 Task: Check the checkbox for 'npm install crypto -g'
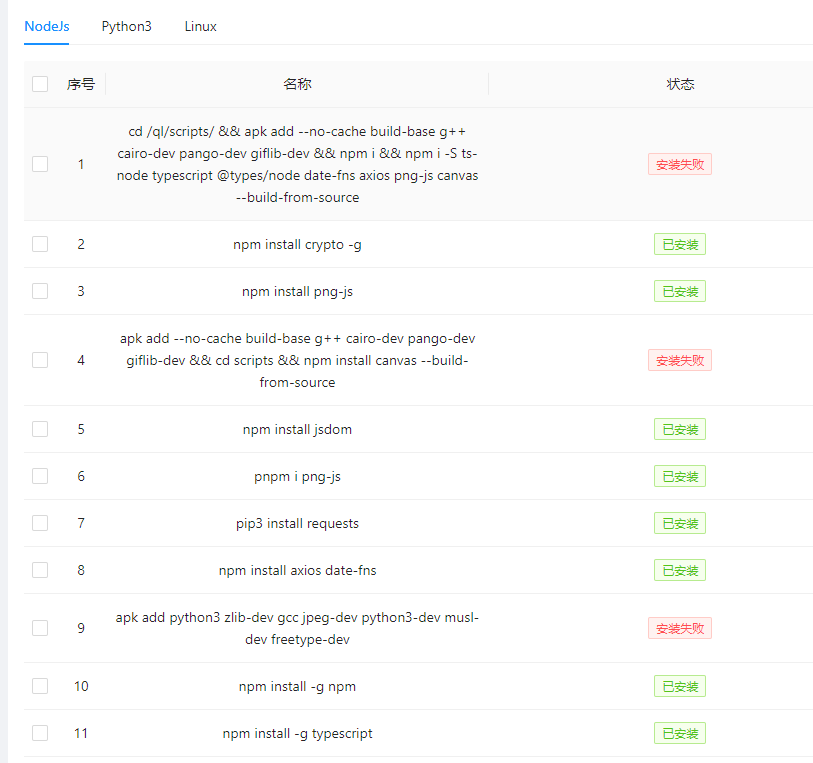tap(40, 243)
